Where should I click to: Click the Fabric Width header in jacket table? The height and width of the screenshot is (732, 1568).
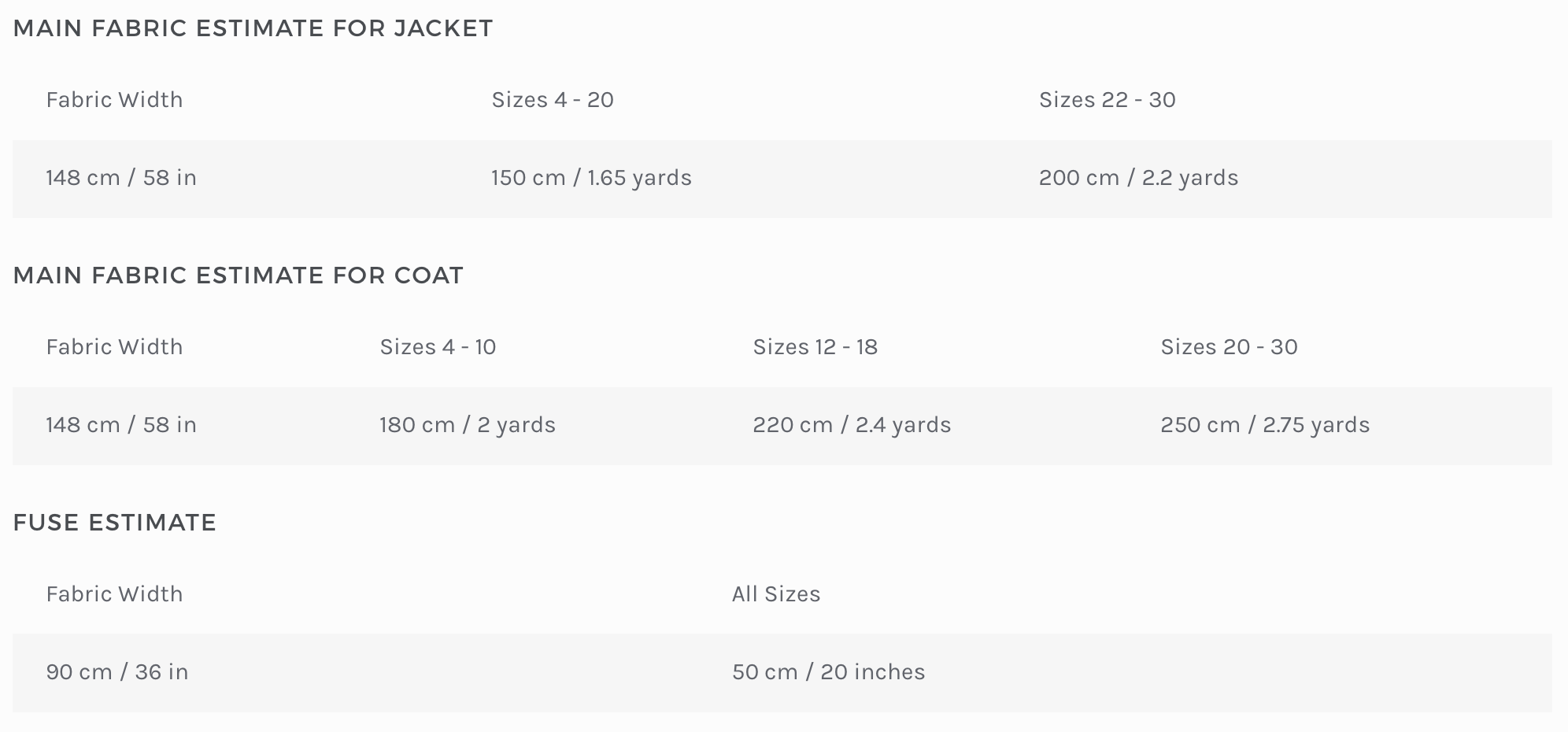pyautogui.click(x=114, y=100)
